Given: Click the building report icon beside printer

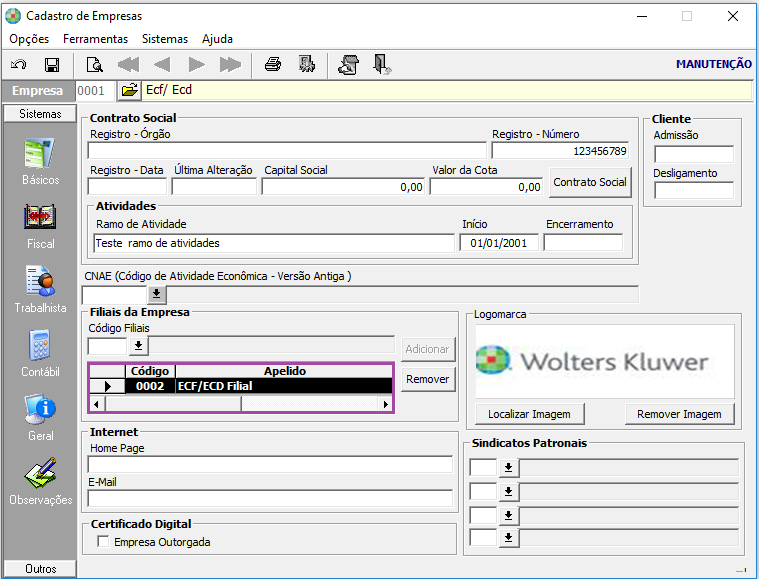Looking at the screenshot, I should [306, 64].
